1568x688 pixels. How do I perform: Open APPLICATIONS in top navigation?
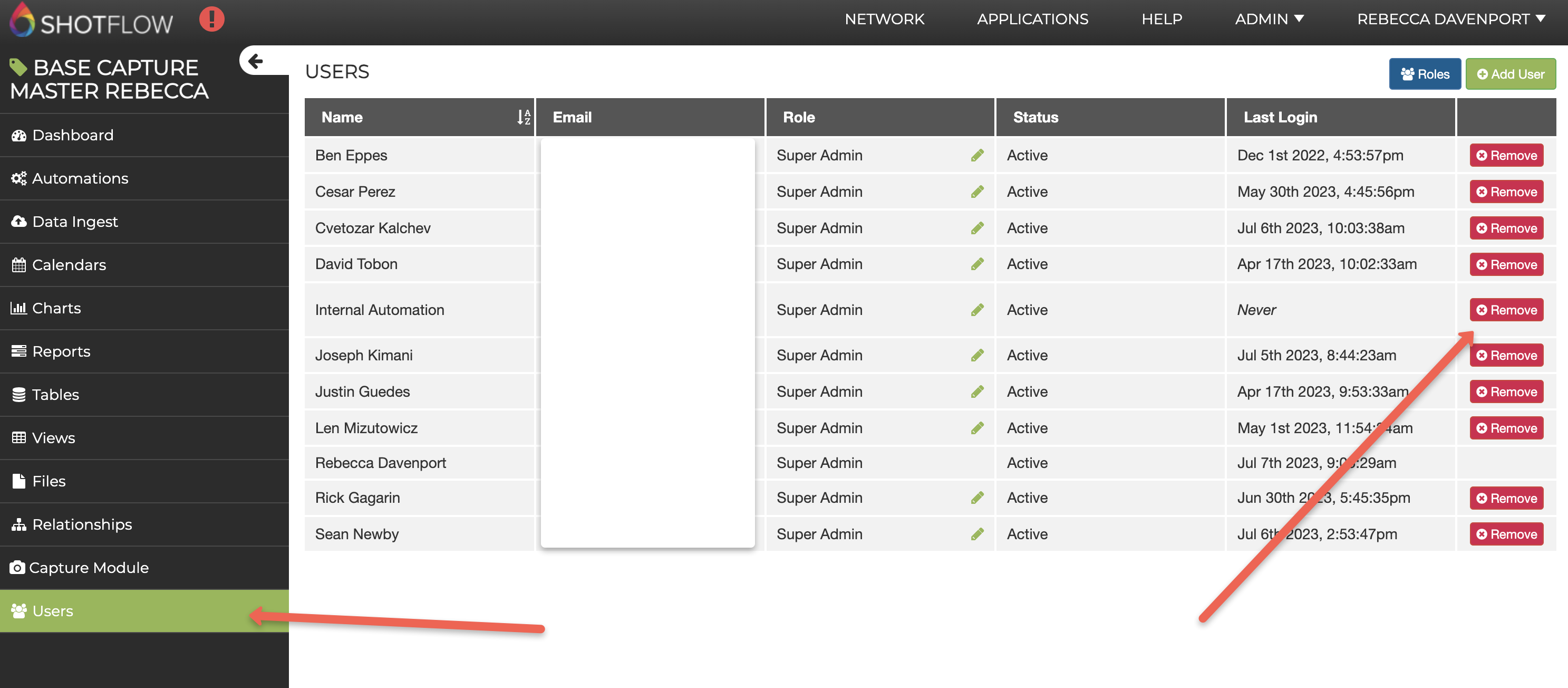click(x=1032, y=20)
